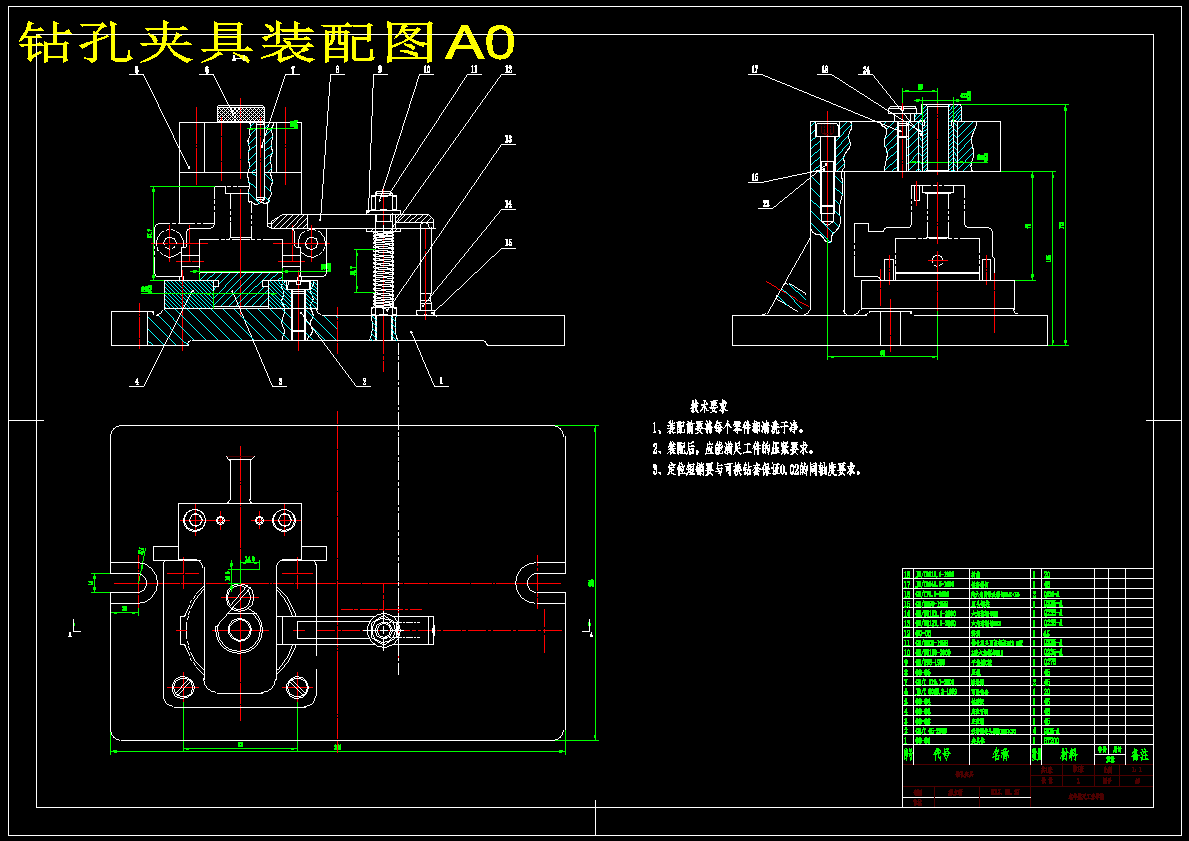Select requirement line 3 mentioning 0.02 coaxiality
This screenshot has width=1189, height=841.
(x=757, y=469)
